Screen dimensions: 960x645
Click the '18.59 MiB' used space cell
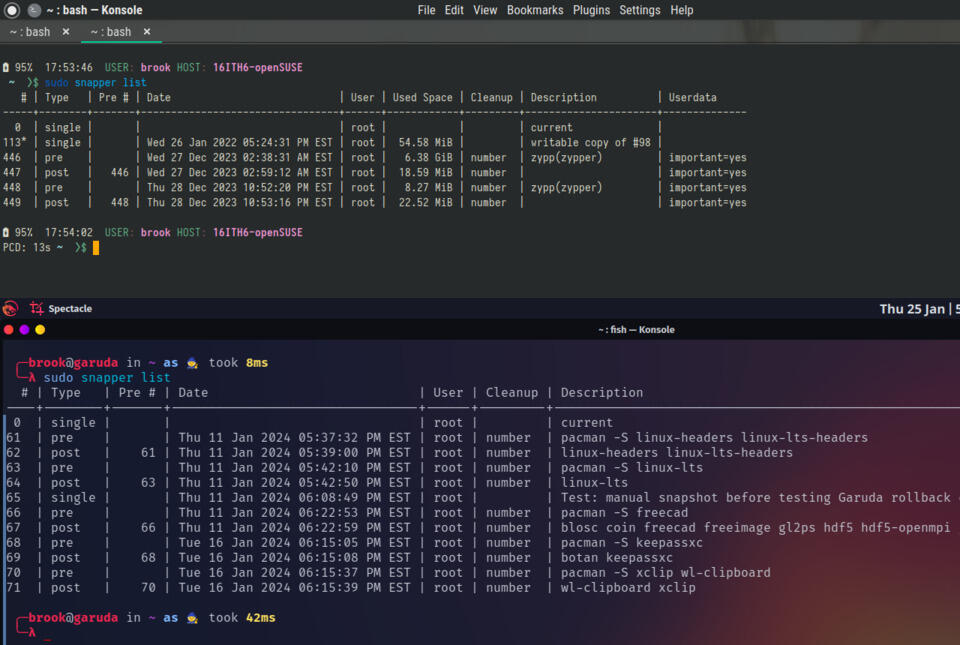click(x=426, y=173)
